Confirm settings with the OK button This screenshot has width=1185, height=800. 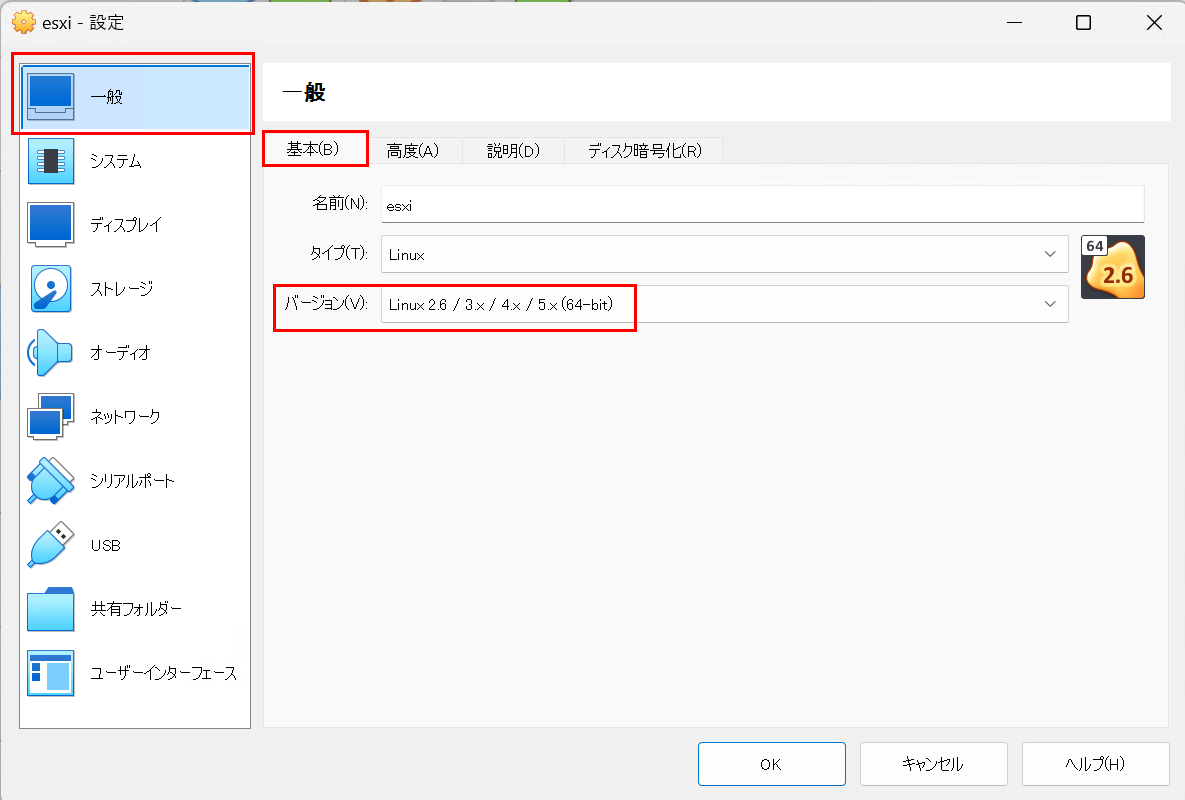772,764
